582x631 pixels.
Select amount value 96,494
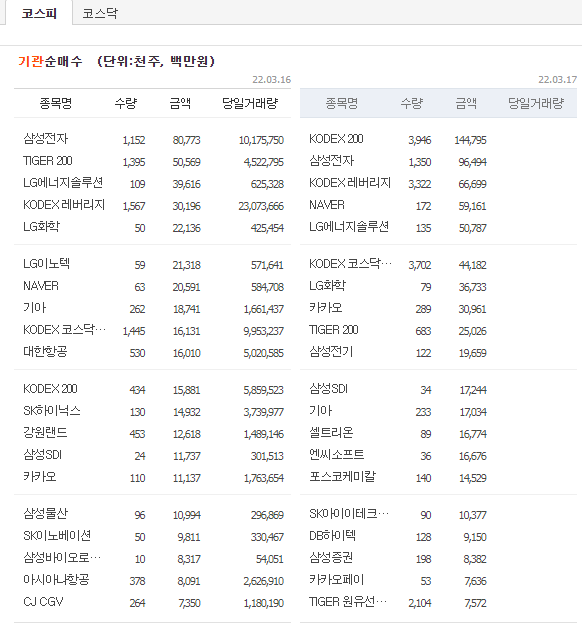click(473, 162)
